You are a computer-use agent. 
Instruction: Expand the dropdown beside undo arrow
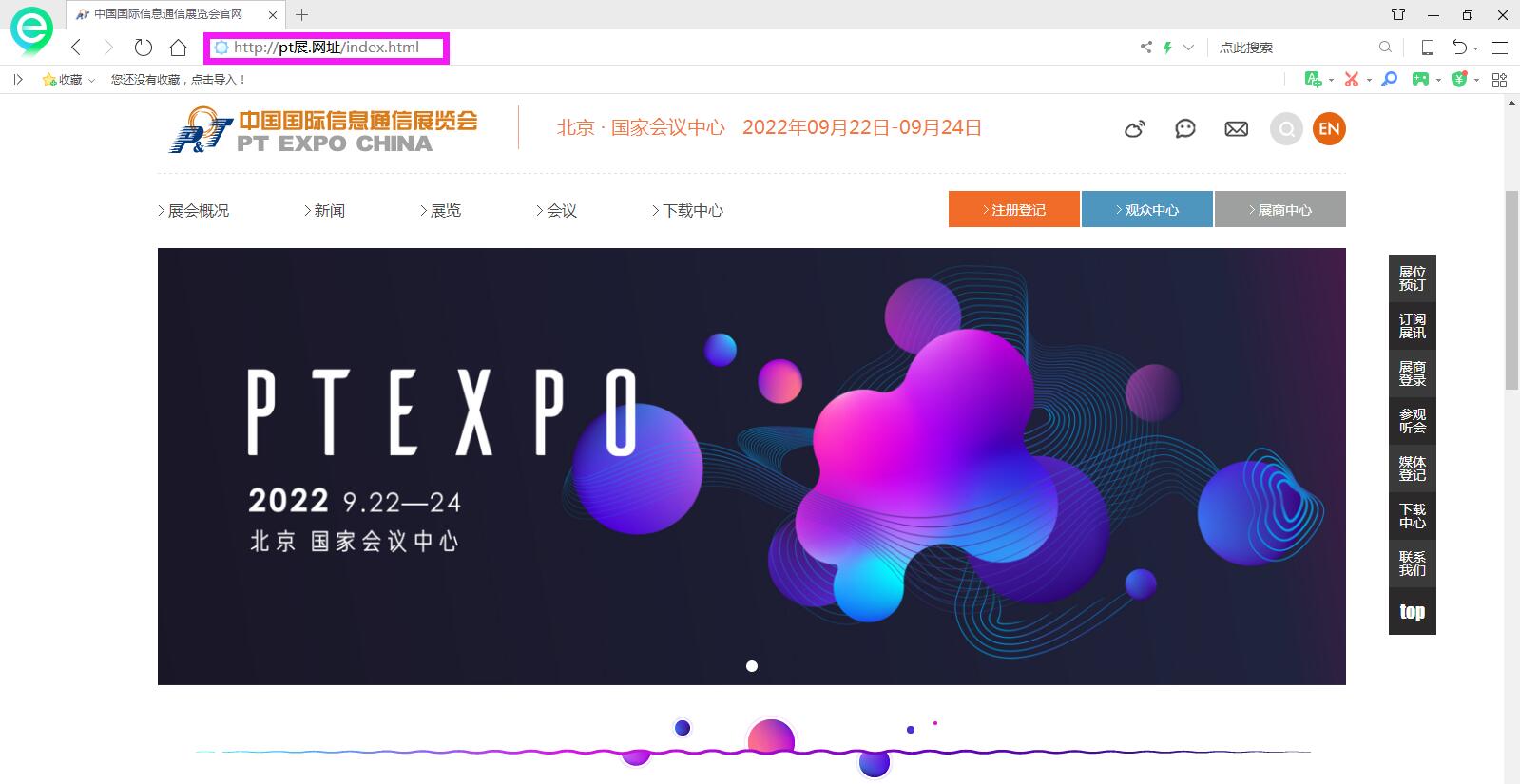point(1476,48)
